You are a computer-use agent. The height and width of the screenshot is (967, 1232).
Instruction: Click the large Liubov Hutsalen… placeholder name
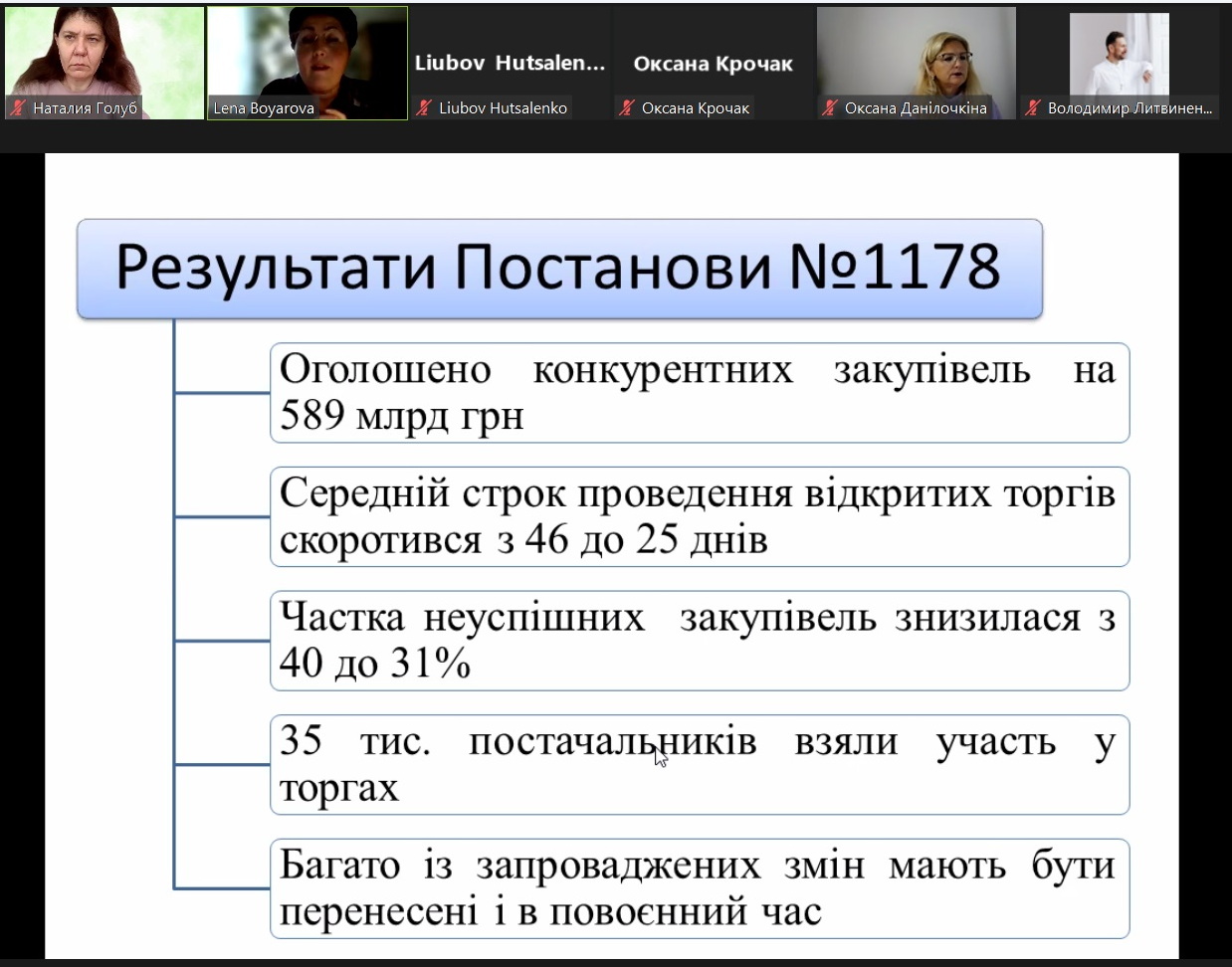point(510,63)
